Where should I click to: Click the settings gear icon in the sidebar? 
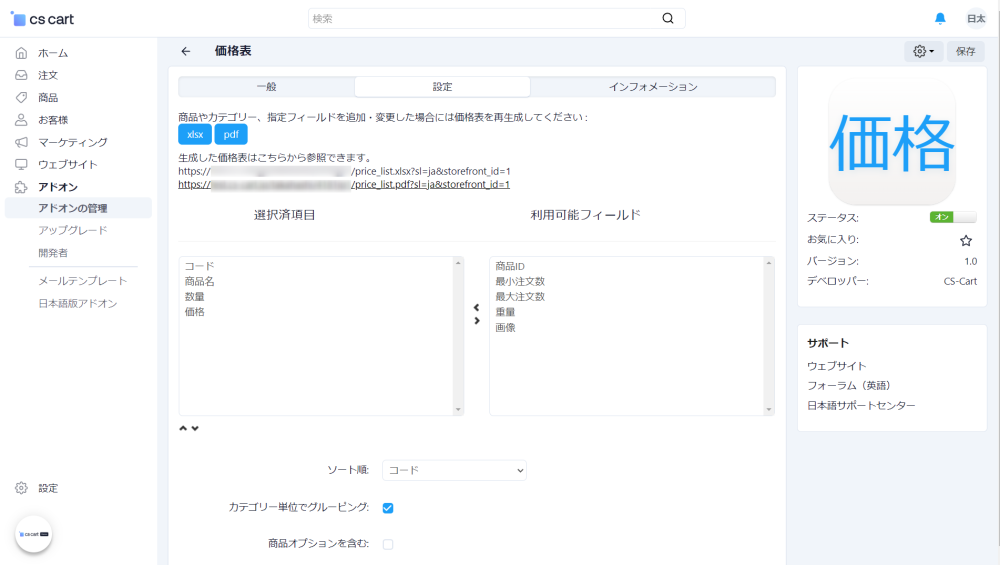tap(21, 488)
